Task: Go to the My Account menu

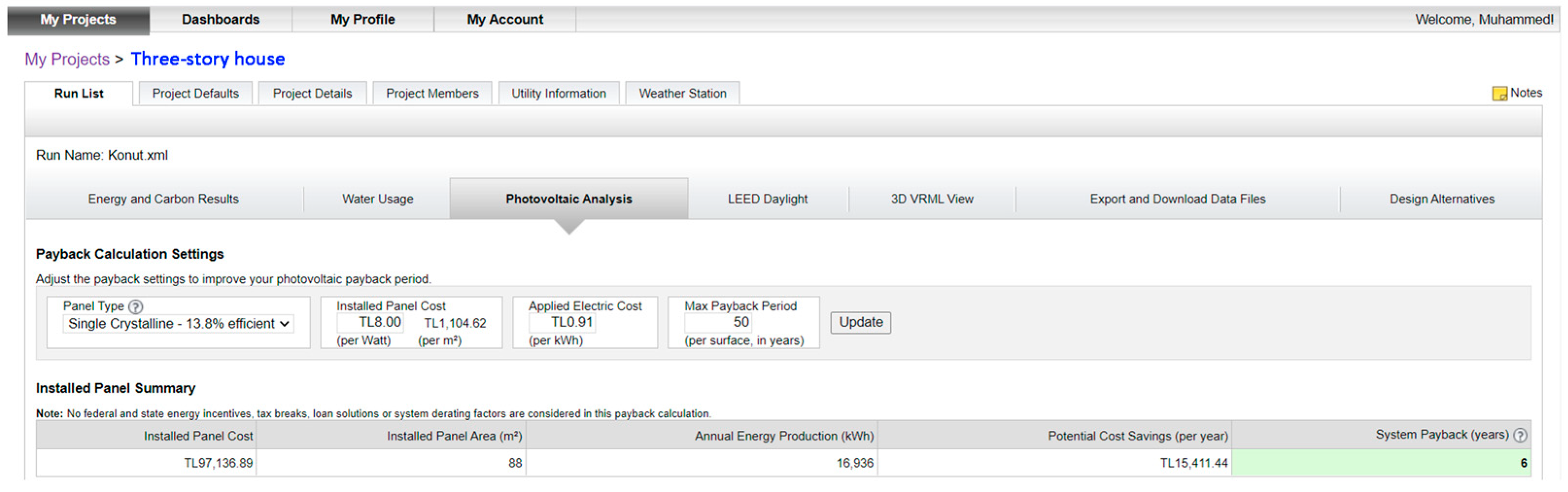Action: 505,19
